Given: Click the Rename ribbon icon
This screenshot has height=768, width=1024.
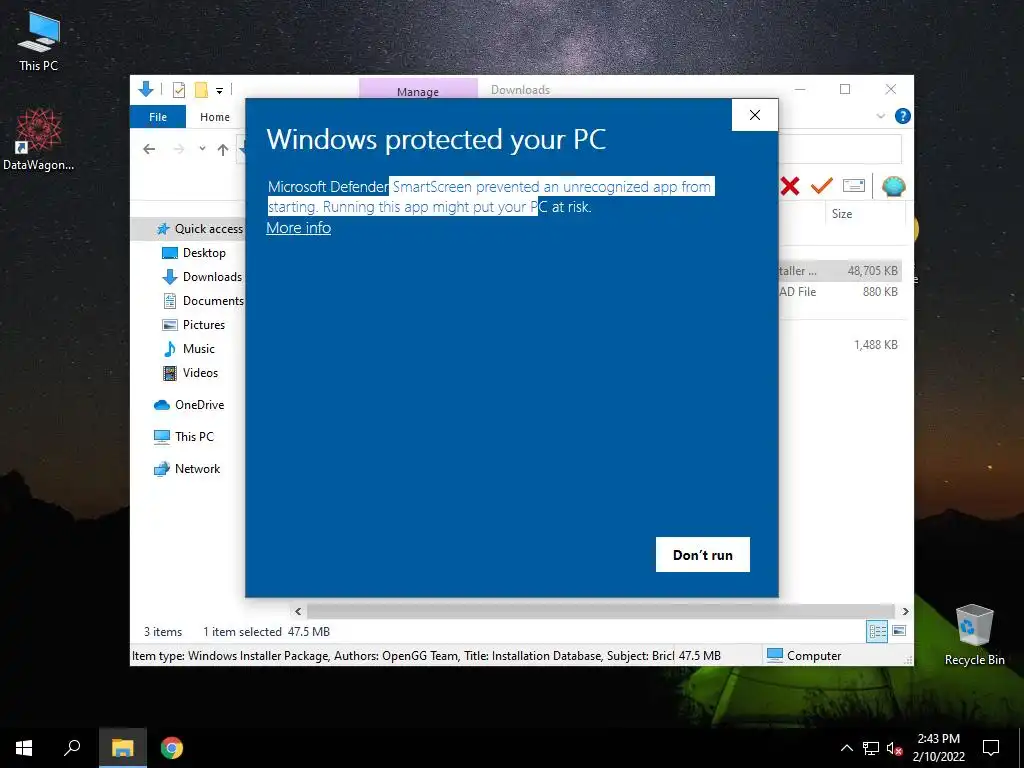Looking at the screenshot, I should point(854,186).
